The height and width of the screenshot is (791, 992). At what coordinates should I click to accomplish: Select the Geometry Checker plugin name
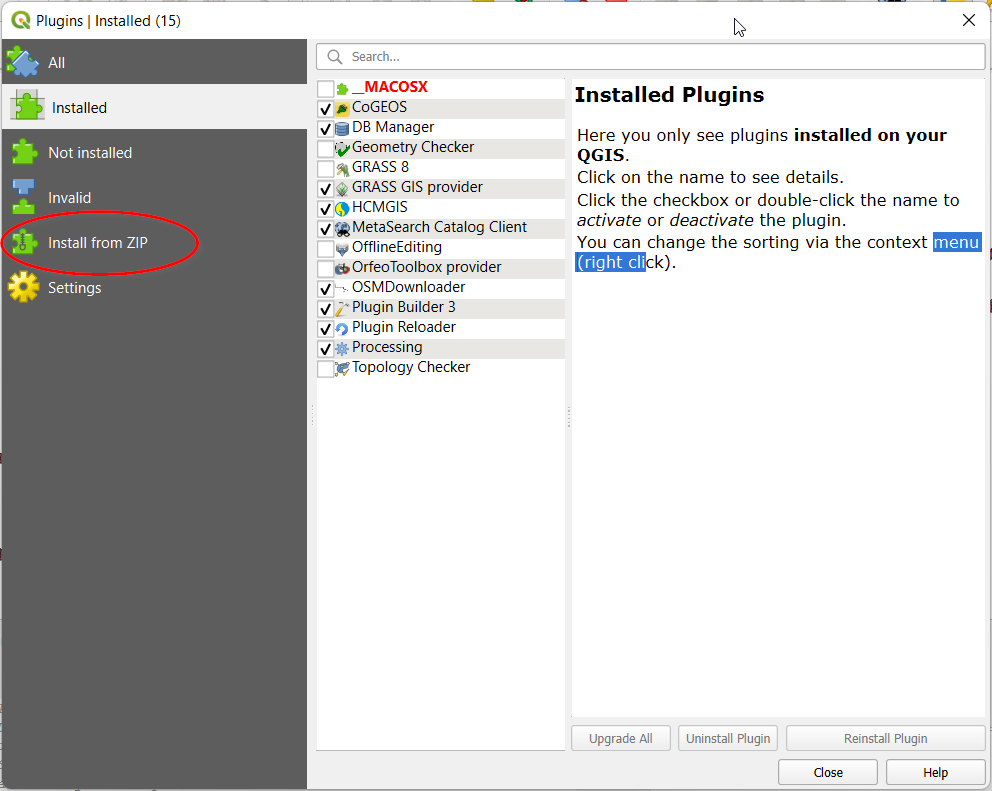coord(412,147)
